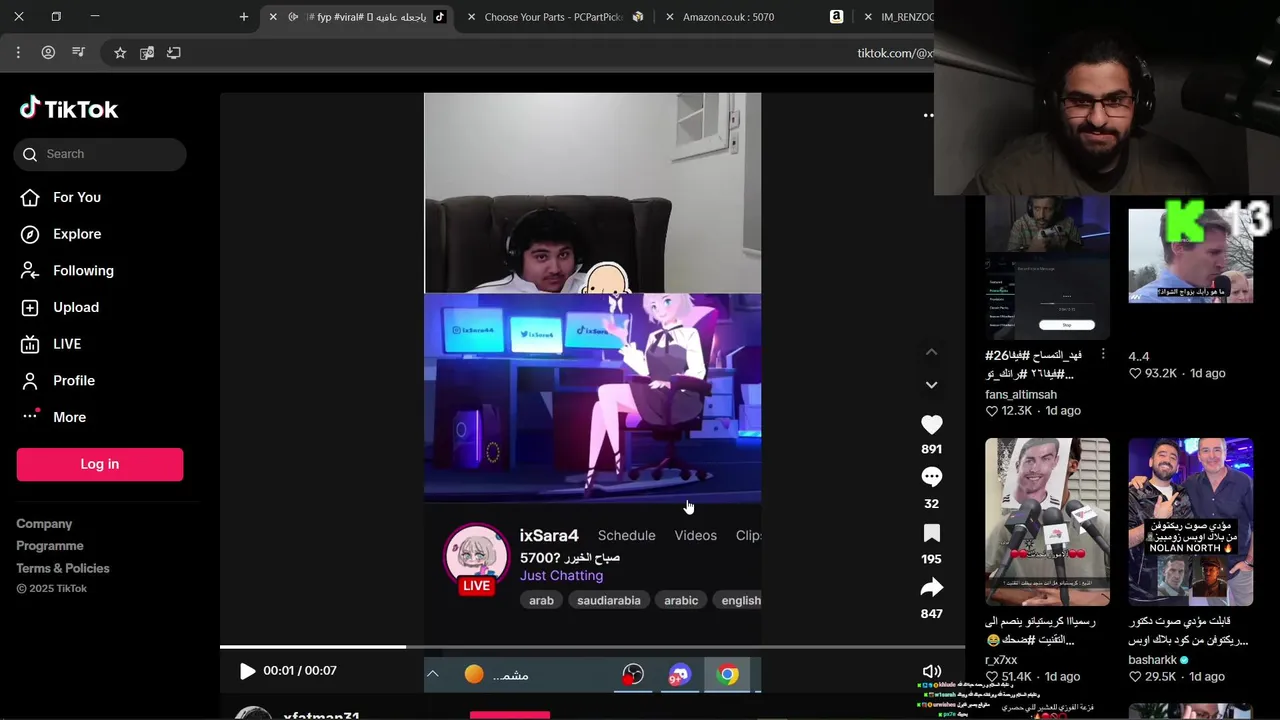The width and height of the screenshot is (1280, 720).
Task: Save video with the bookmark icon
Action: pyautogui.click(x=931, y=533)
